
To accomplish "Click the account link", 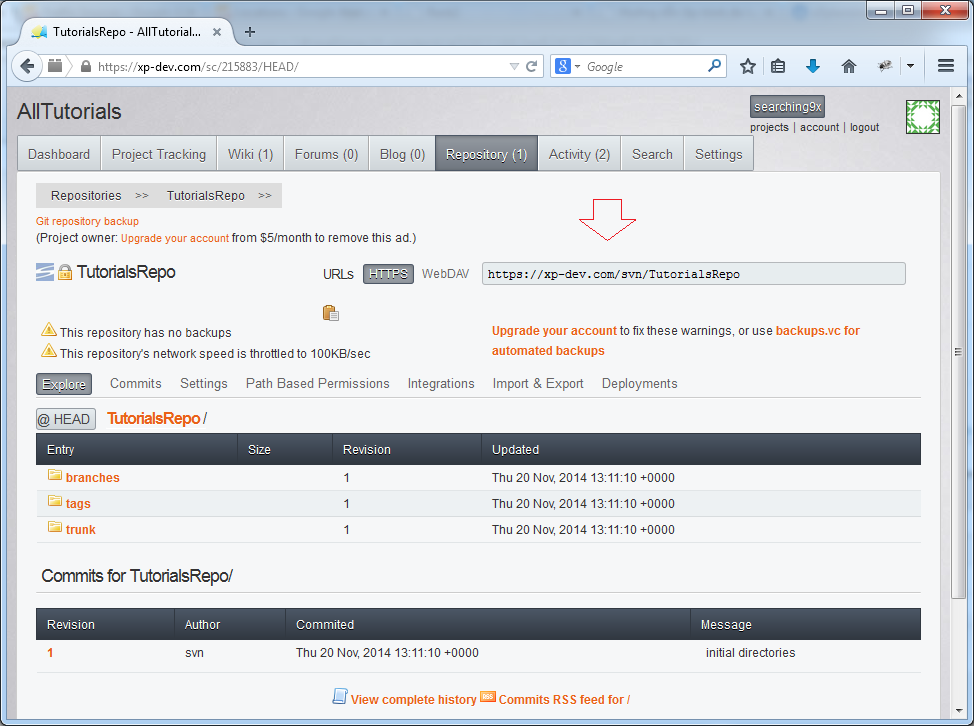I will 819,127.
